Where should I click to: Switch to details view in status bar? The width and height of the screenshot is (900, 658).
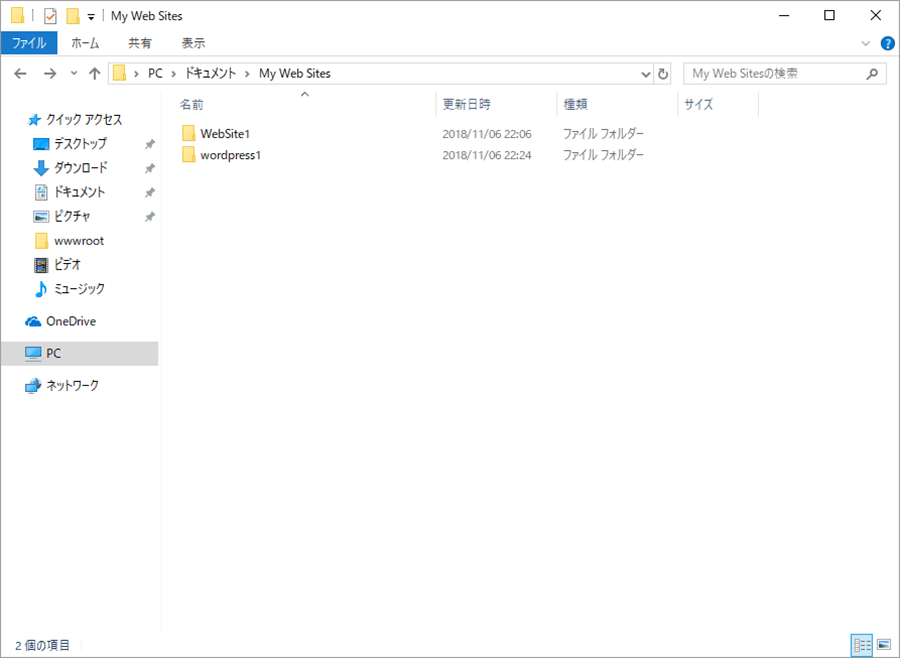862,645
